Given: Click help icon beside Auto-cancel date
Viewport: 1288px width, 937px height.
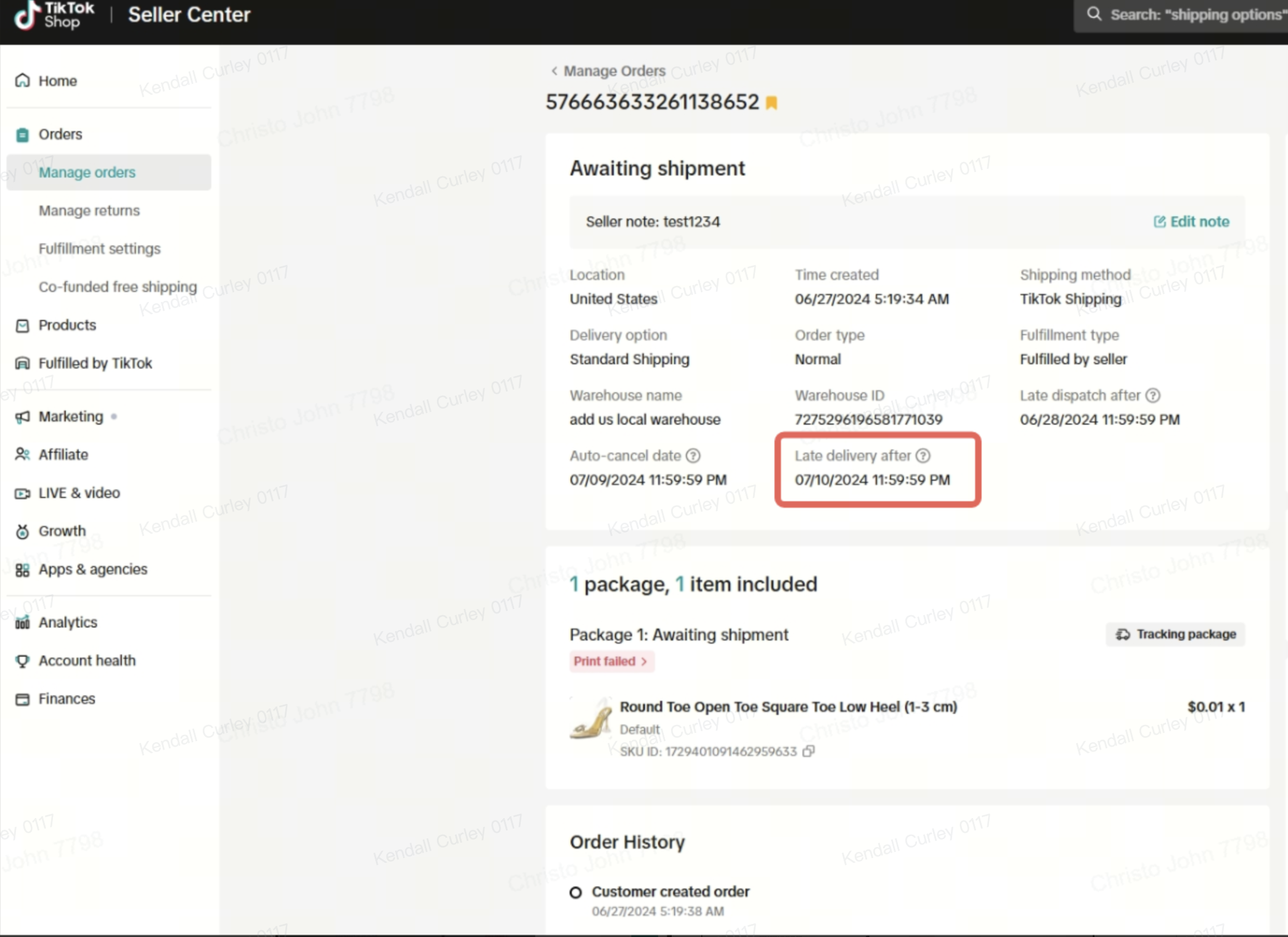Looking at the screenshot, I should pyautogui.click(x=693, y=456).
